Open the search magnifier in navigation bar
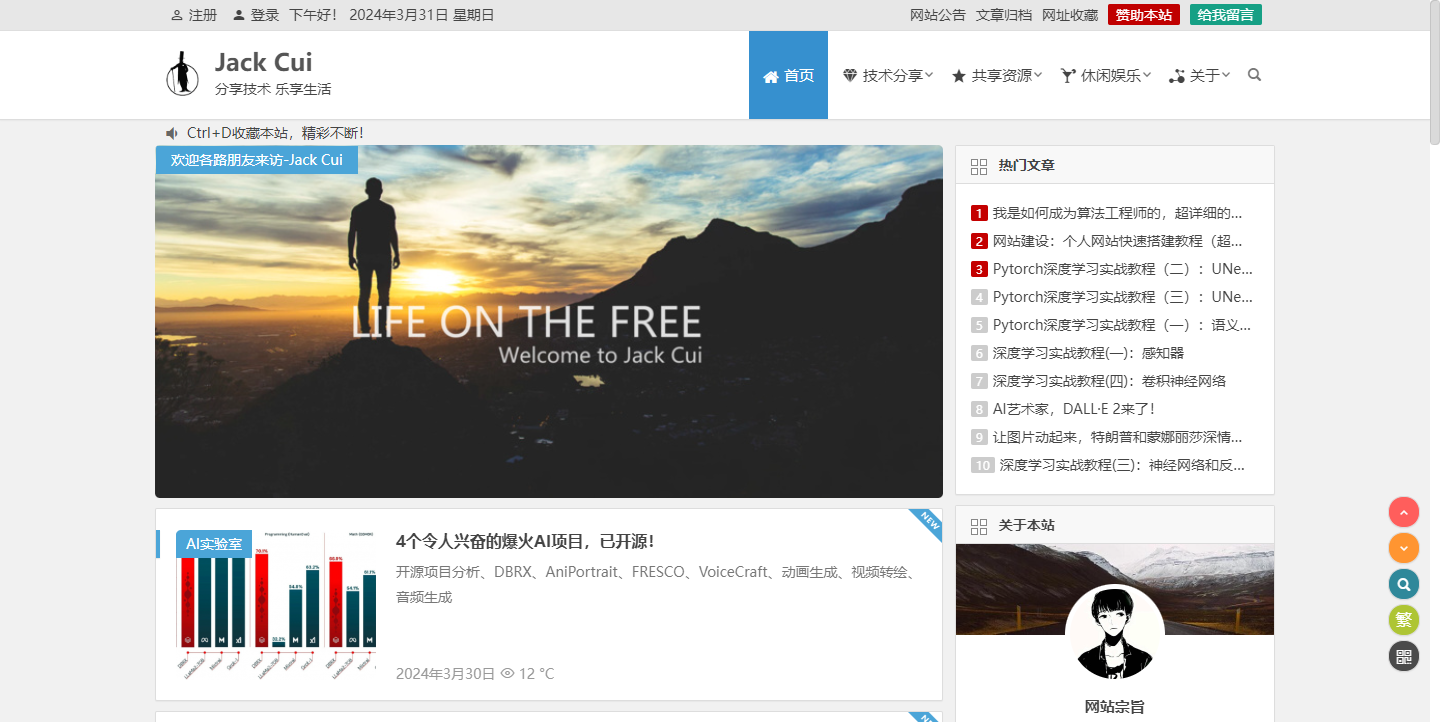Viewport: 1440px width, 722px height. [x=1255, y=74]
